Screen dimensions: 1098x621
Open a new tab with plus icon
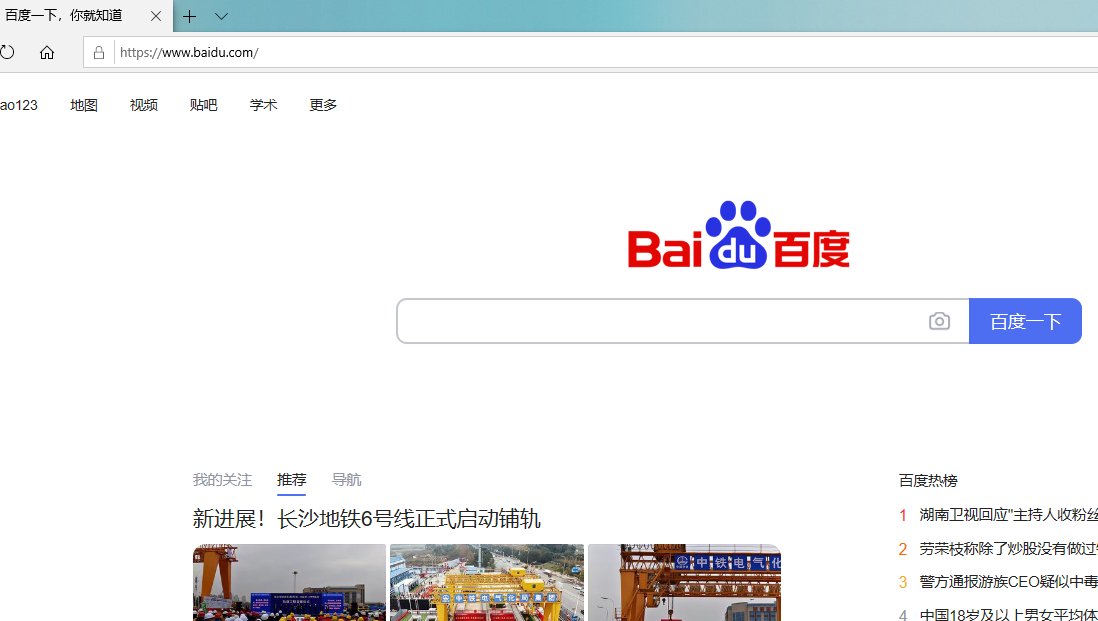(189, 16)
